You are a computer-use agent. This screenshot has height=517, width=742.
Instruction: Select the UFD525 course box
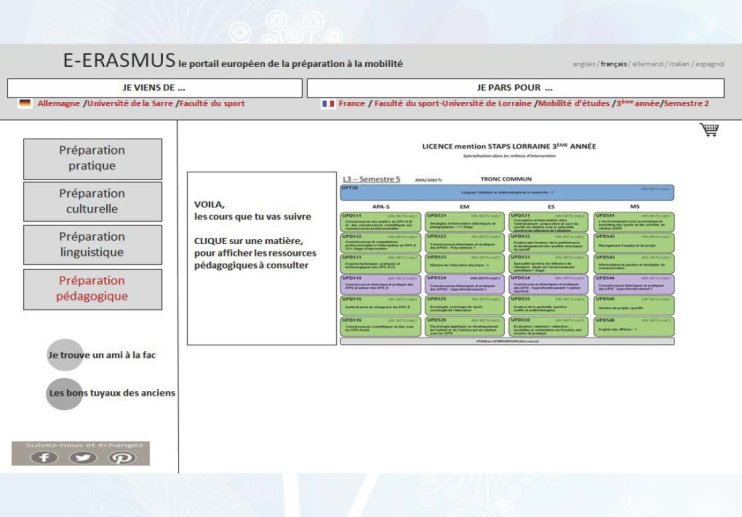(464, 306)
